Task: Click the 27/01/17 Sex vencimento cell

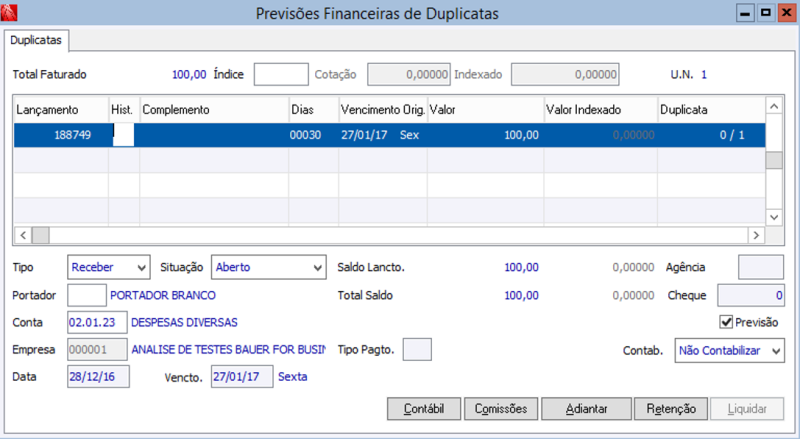Action: (383, 135)
